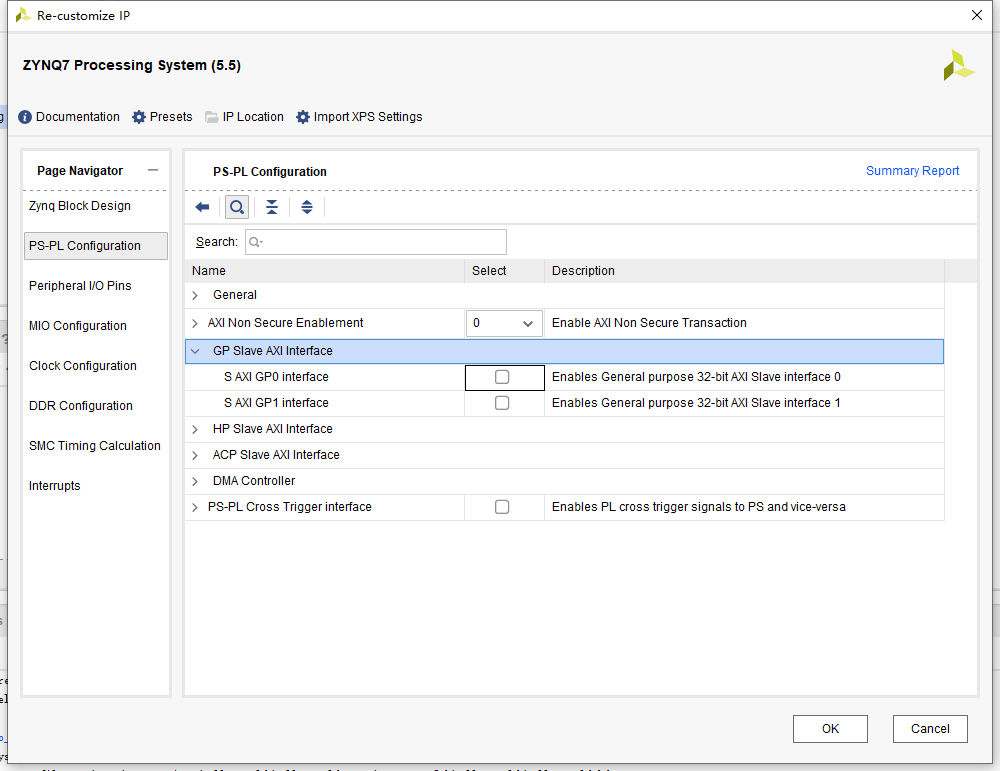Open AXI Non Secure Enablement dropdown

[x=504, y=323]
